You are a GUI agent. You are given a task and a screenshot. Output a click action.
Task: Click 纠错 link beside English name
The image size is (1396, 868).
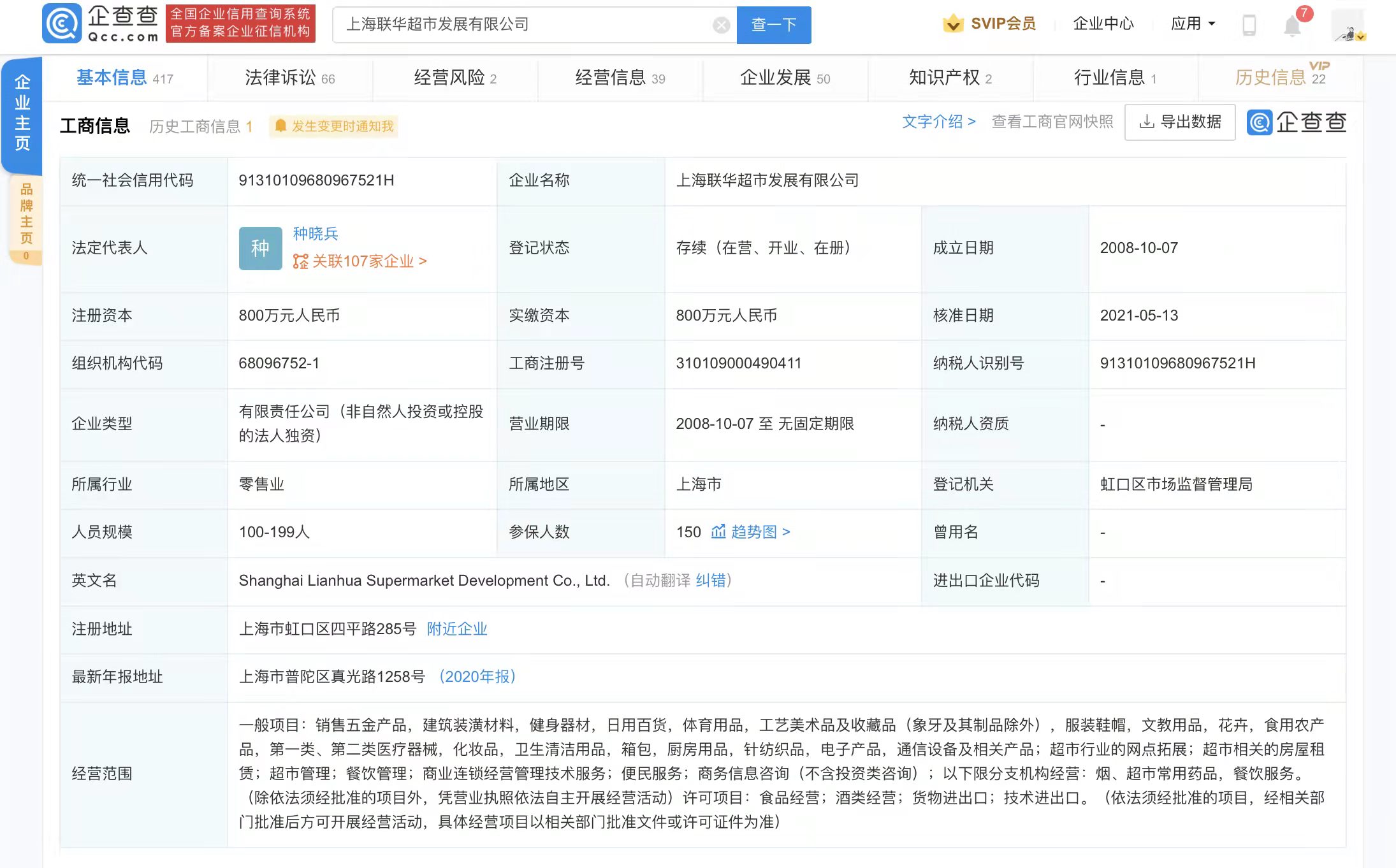pyautogui.click(x=711, y=581)
